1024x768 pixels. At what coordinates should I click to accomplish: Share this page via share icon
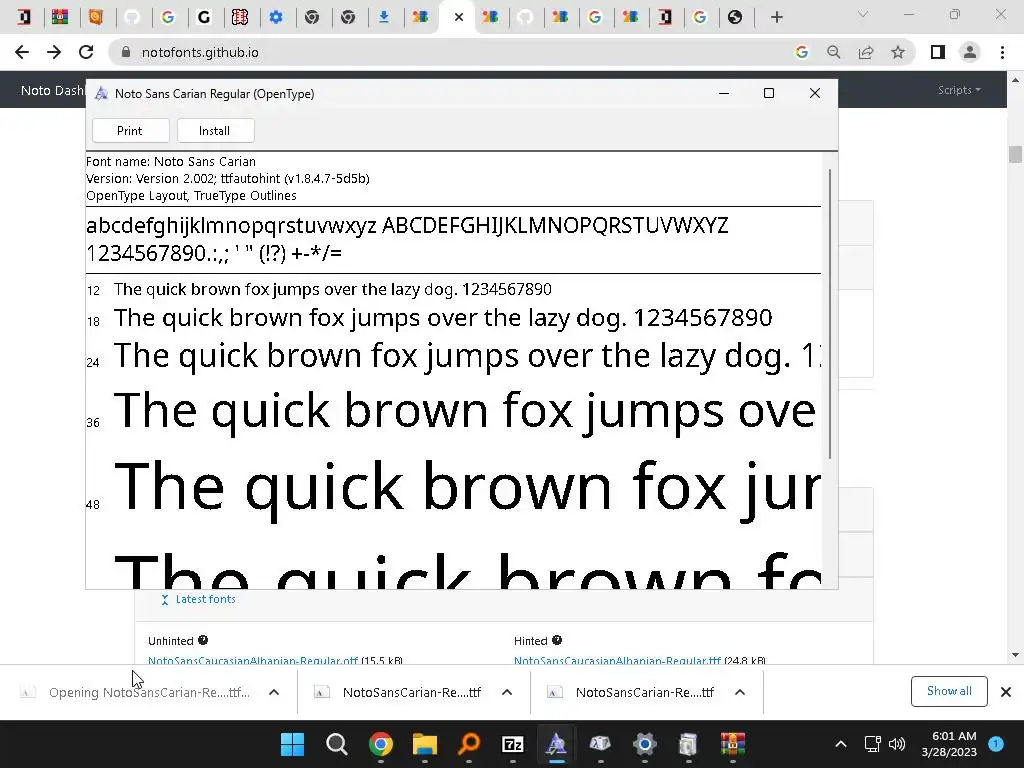click(866, 52)
